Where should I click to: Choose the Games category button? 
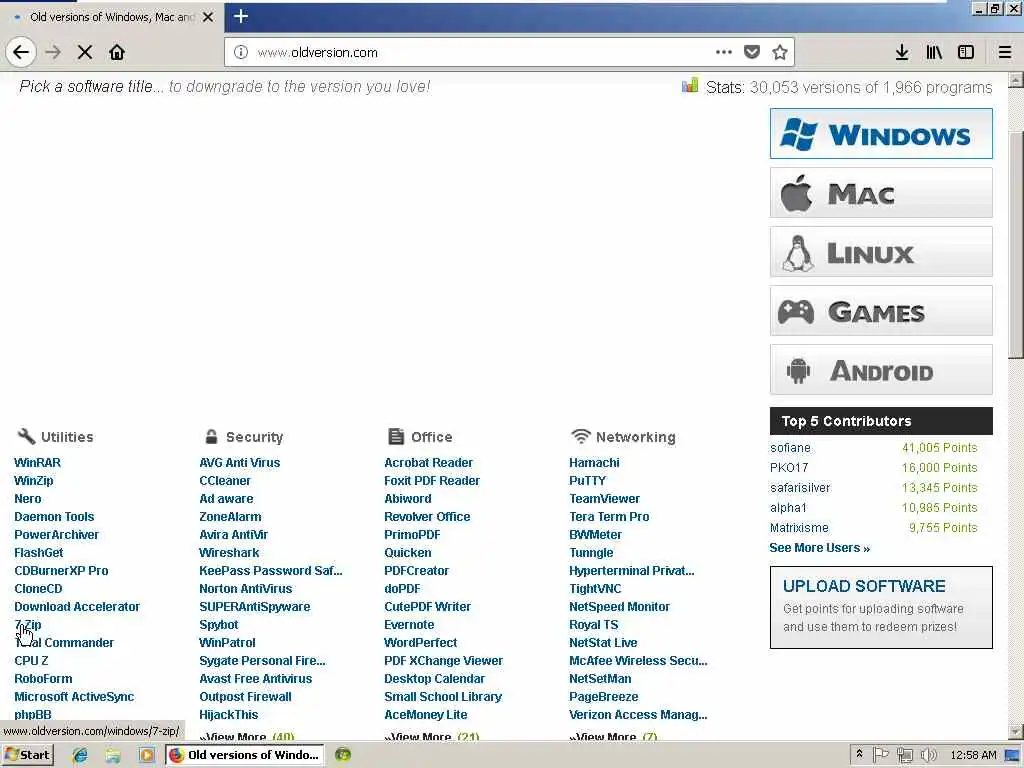tap(881, 311)
